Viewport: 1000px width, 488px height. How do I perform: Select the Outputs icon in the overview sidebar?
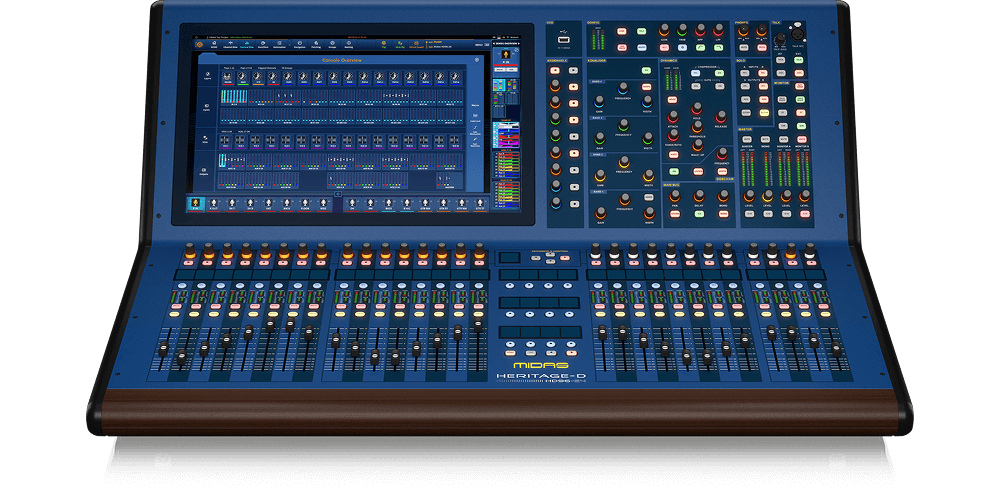coord(203,171)
